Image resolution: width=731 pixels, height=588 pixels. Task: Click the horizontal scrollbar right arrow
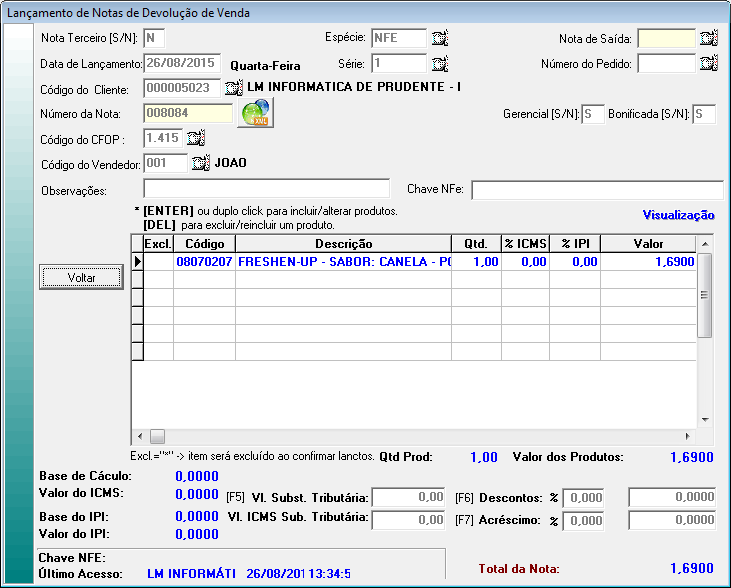pos(687,436)
